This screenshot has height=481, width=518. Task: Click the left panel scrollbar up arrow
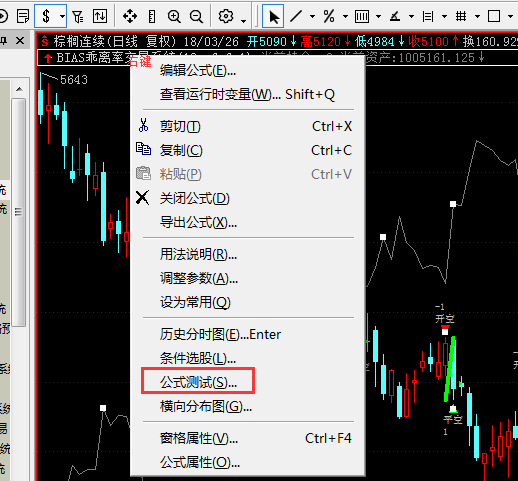coord(19,89)
